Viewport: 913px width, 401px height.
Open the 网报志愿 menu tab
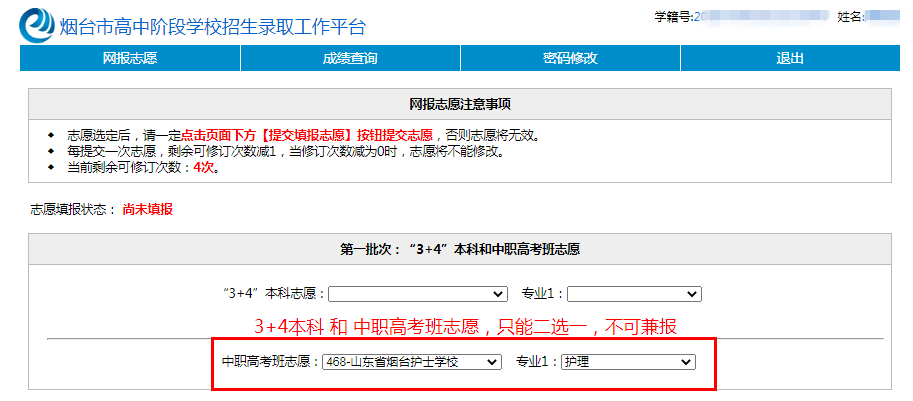pos(130,58)
